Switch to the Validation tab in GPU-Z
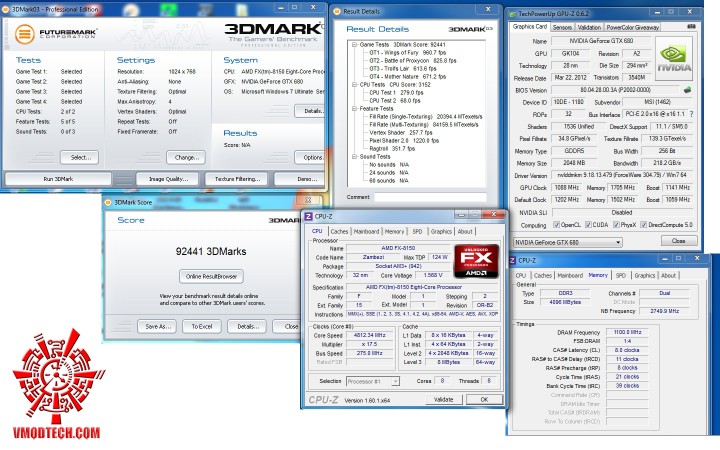720x450 pixels. click(x=589, y=28)
